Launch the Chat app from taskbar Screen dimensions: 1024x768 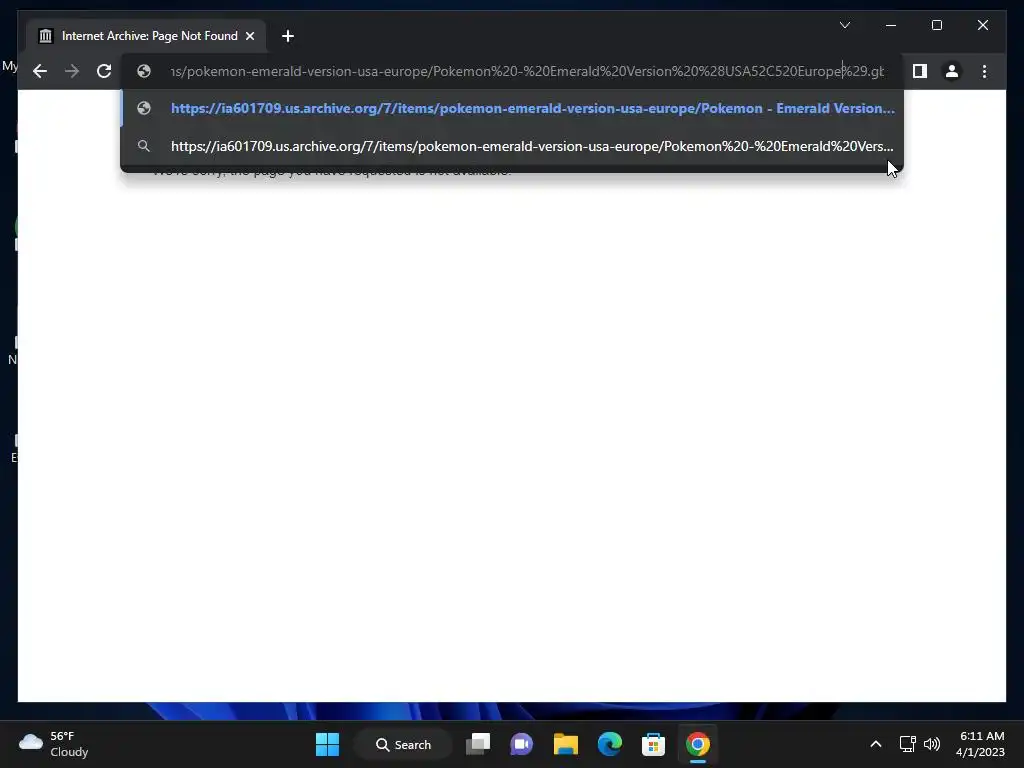(522, 744)
